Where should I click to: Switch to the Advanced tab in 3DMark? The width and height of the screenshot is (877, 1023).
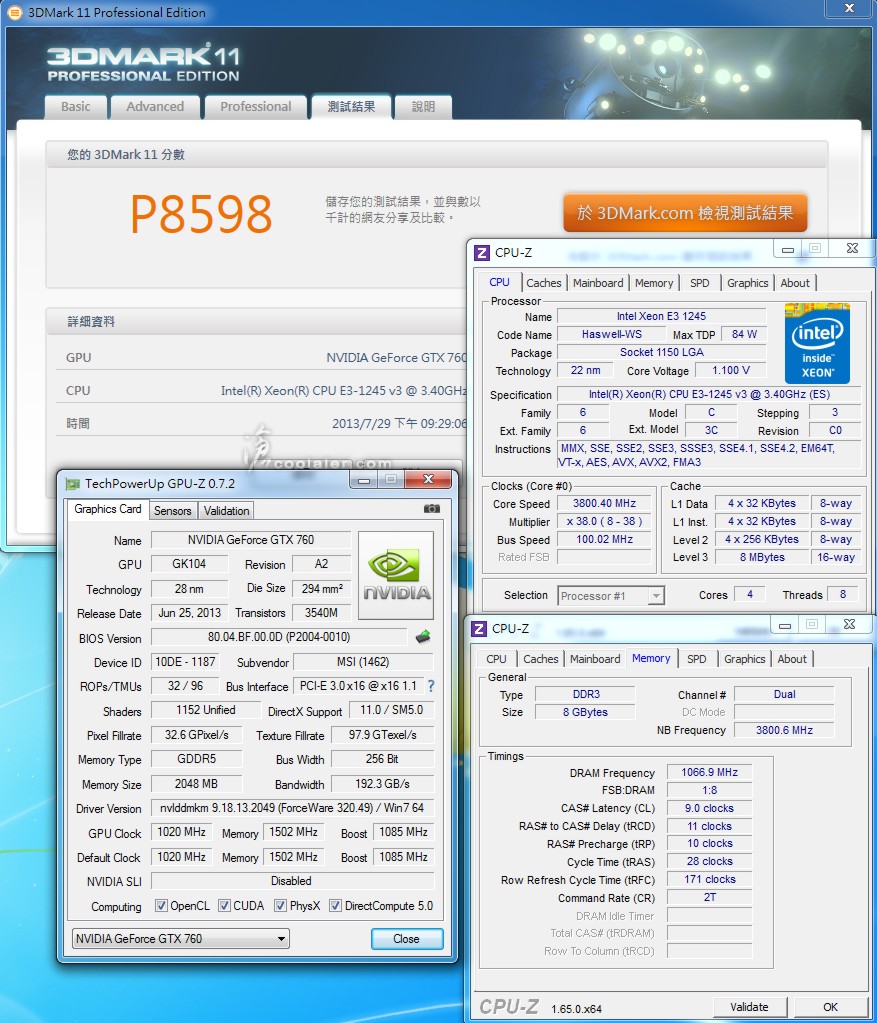pos(155,107)
